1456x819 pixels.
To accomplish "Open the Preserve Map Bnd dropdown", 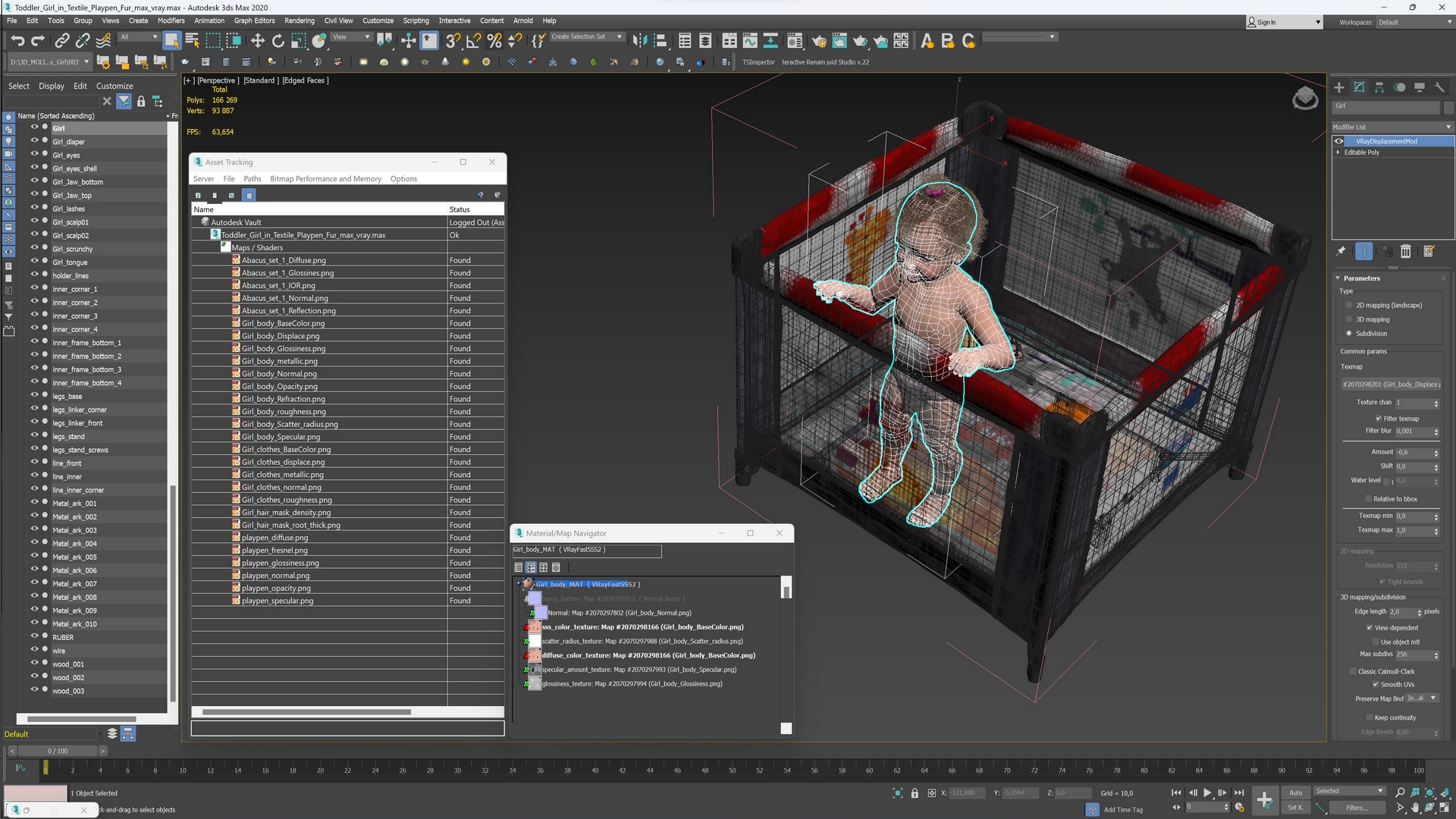I will (x=1422, y=698).
